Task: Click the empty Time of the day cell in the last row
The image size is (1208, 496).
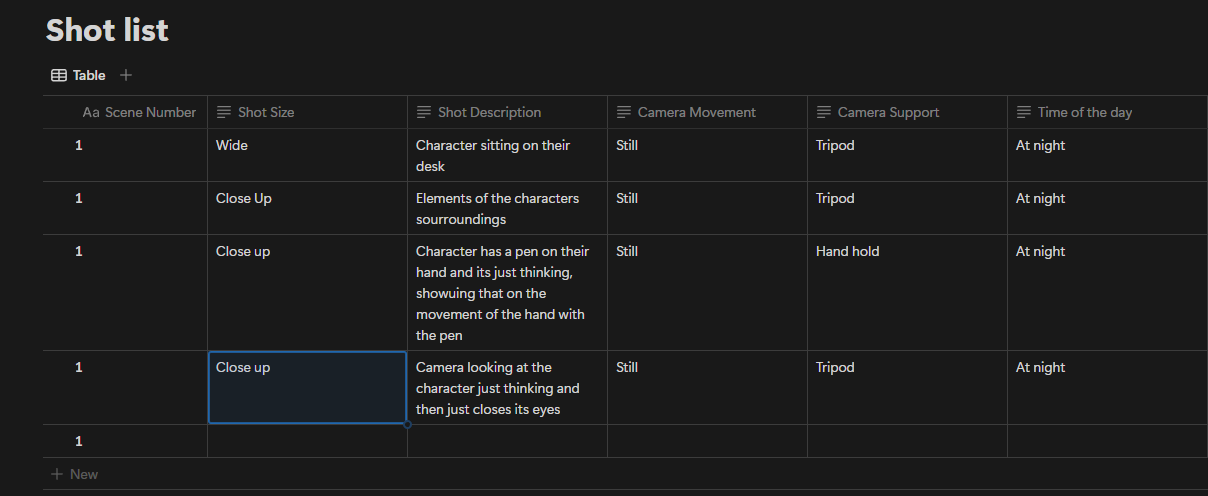Action: point(1107,441)
